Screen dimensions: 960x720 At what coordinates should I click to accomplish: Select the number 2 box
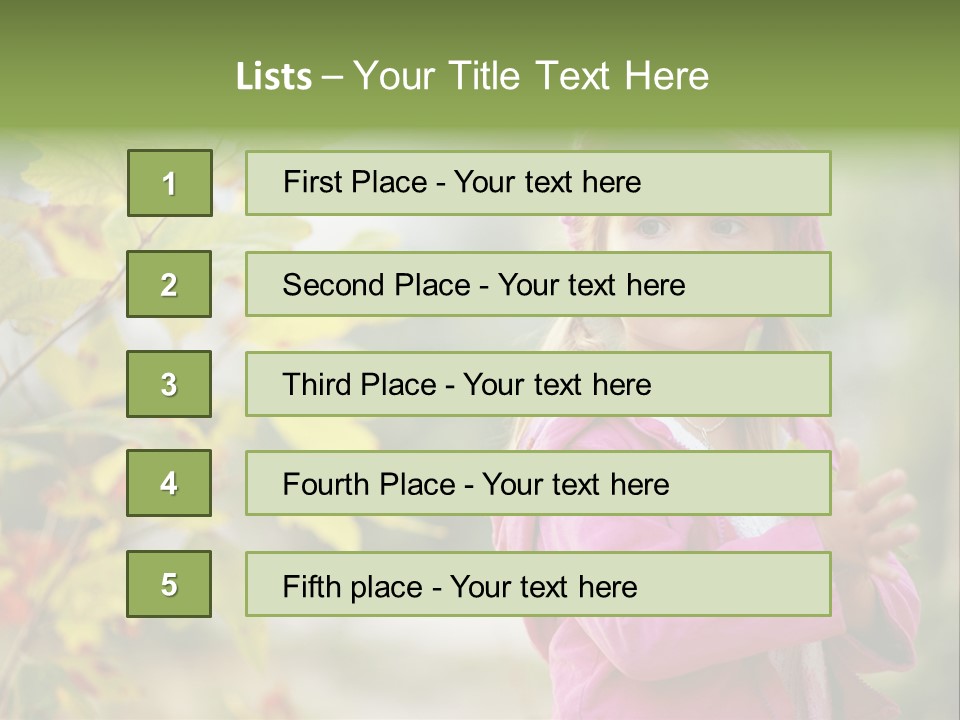169,284
